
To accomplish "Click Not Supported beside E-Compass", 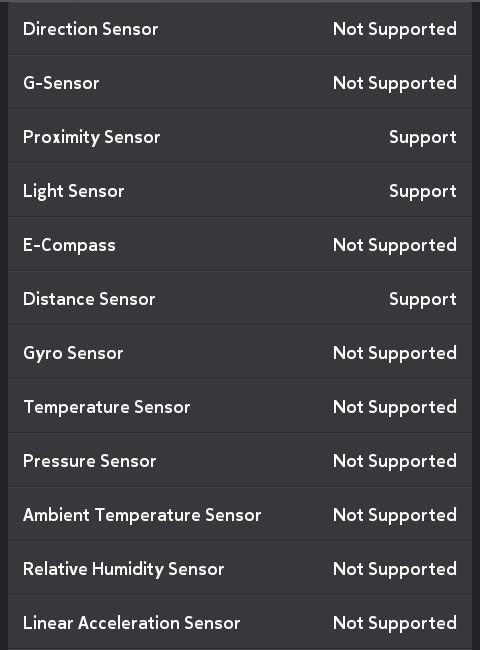I will pyautogui.click(x=395, y=246).
